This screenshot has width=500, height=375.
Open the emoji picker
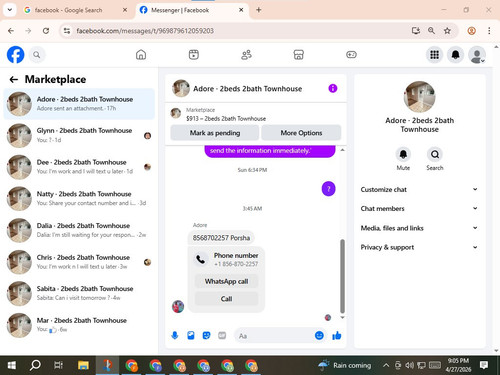pos(319,335)
